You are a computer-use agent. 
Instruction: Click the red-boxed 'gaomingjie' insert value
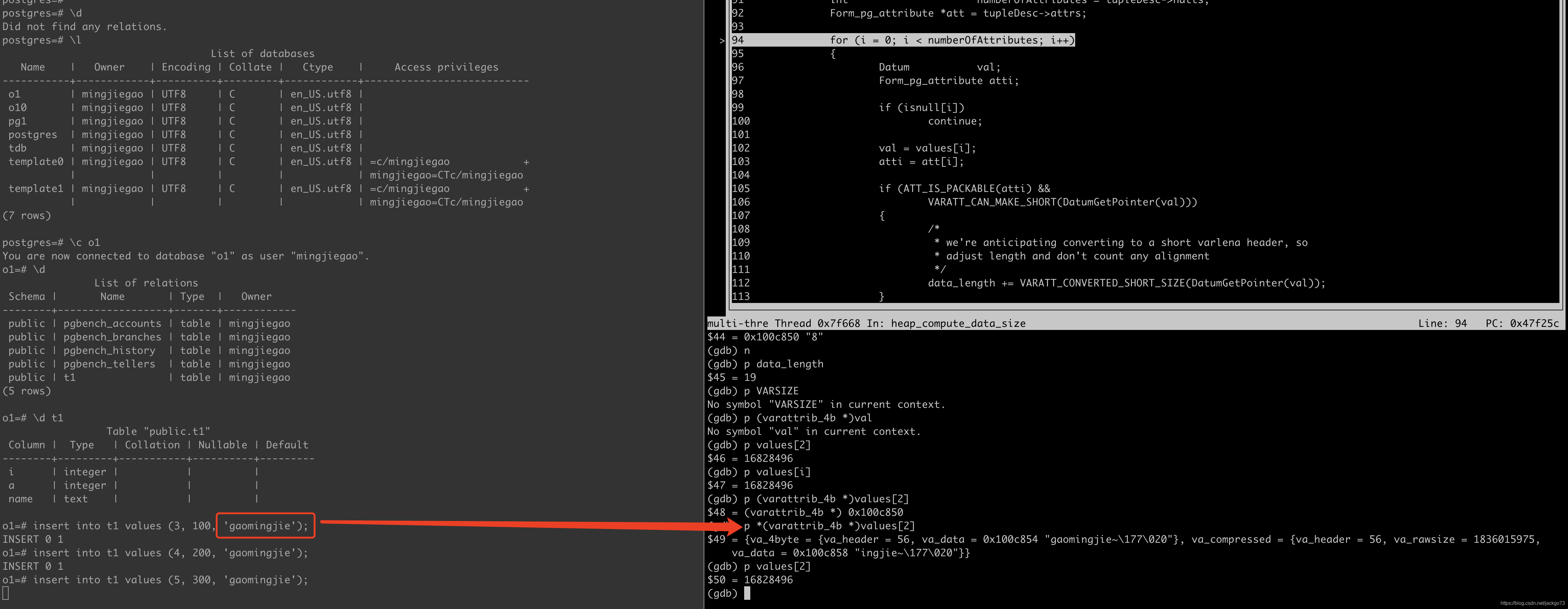[x=265, y=525]
